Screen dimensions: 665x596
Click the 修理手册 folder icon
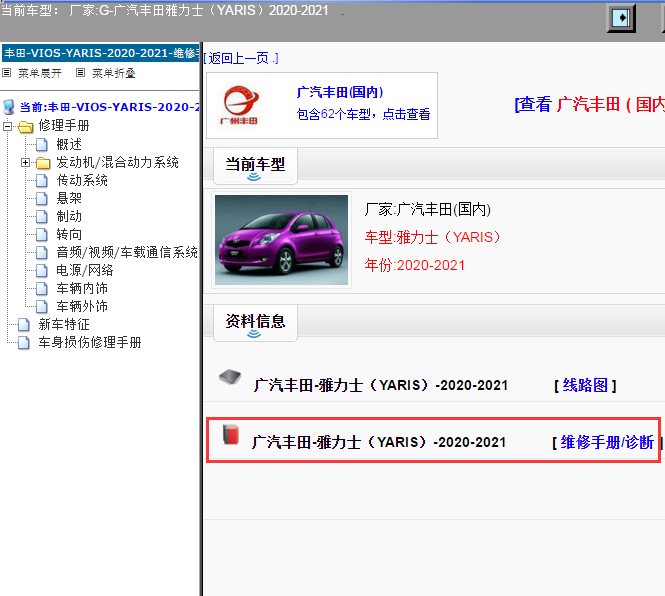tap(25, 126)
